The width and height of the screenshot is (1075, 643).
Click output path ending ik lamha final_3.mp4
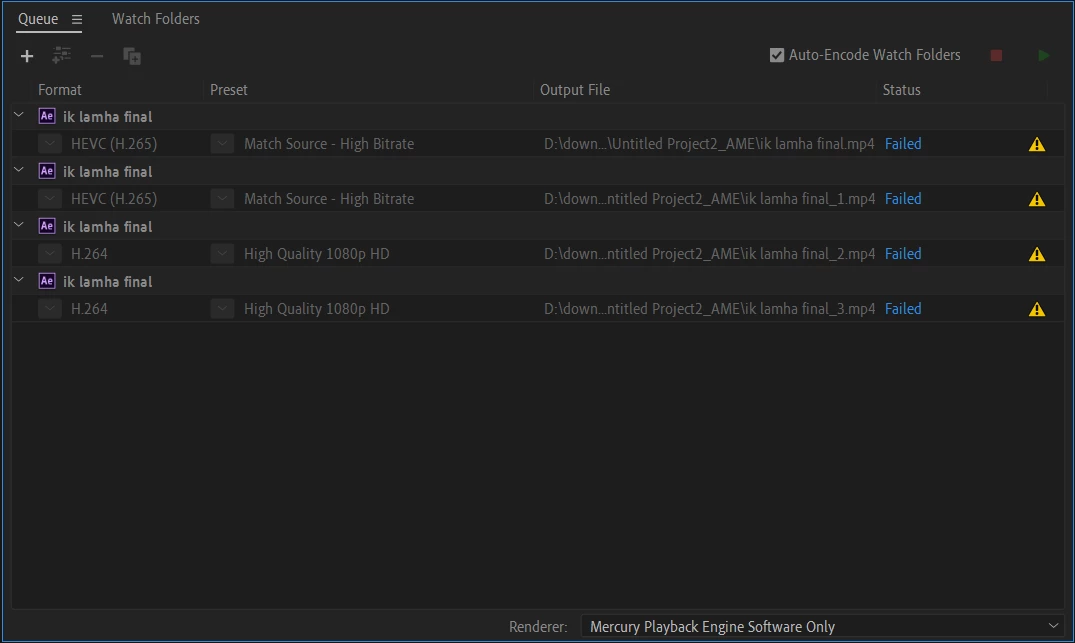[710, 308]
